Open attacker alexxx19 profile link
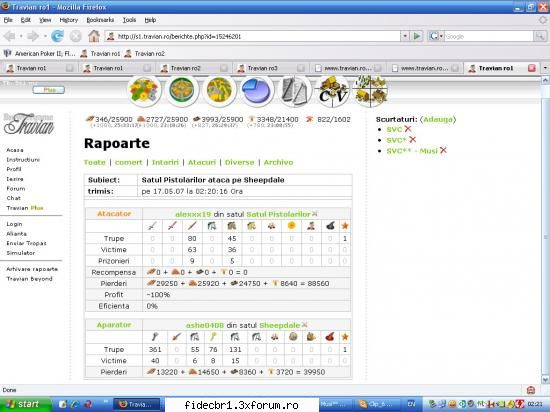 [193, 214]
